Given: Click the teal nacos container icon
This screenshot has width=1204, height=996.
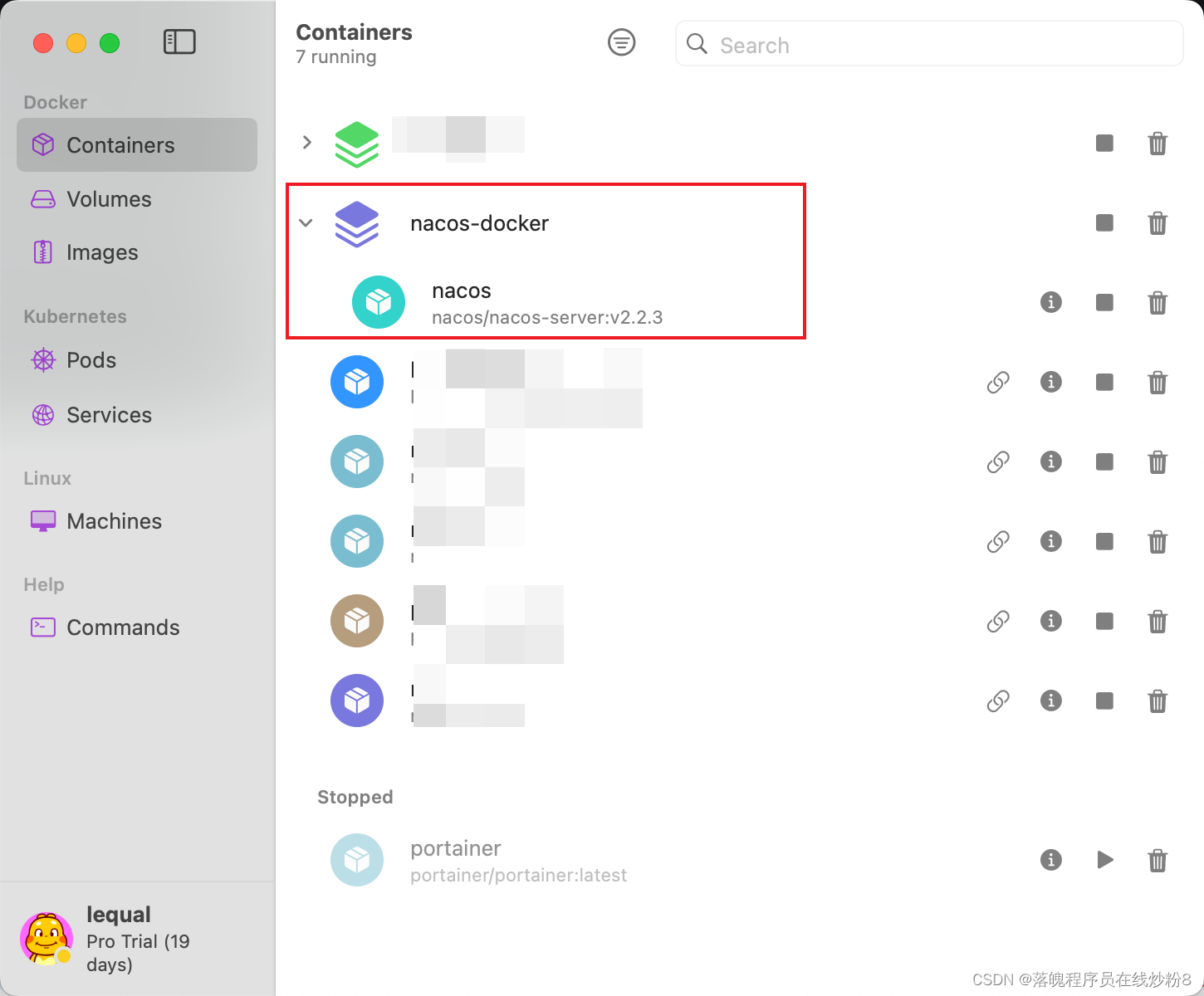Looking at the screenshot, I should click(x=379, y=302).
